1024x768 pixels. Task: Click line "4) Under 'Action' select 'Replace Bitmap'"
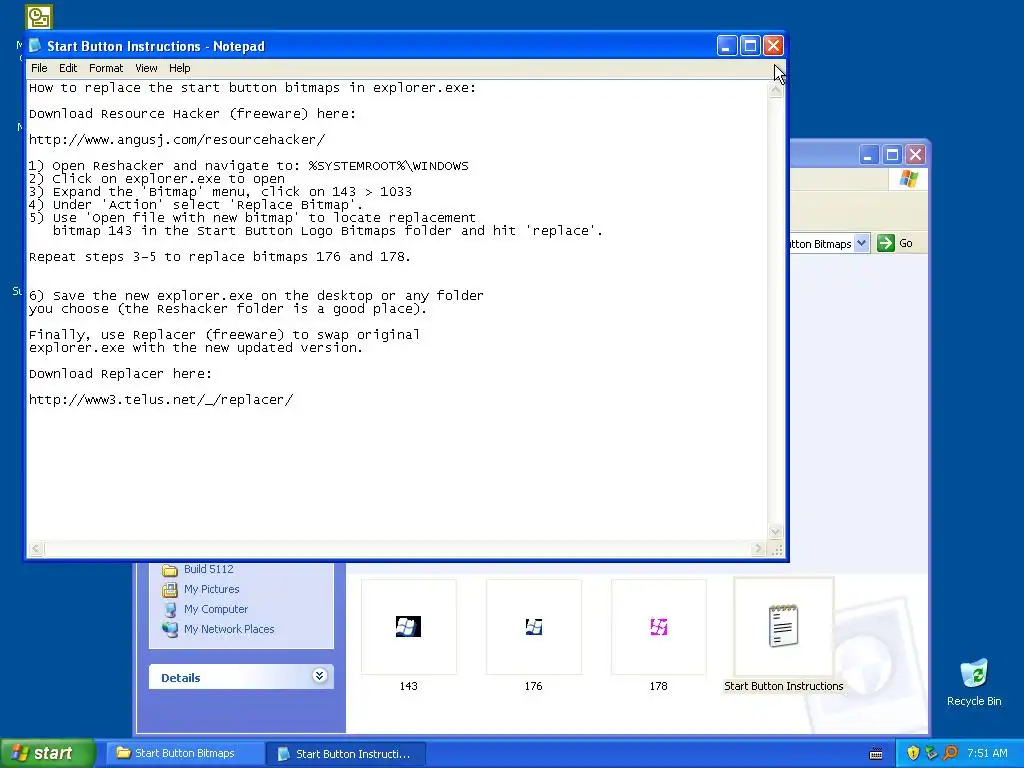(195, 205)
